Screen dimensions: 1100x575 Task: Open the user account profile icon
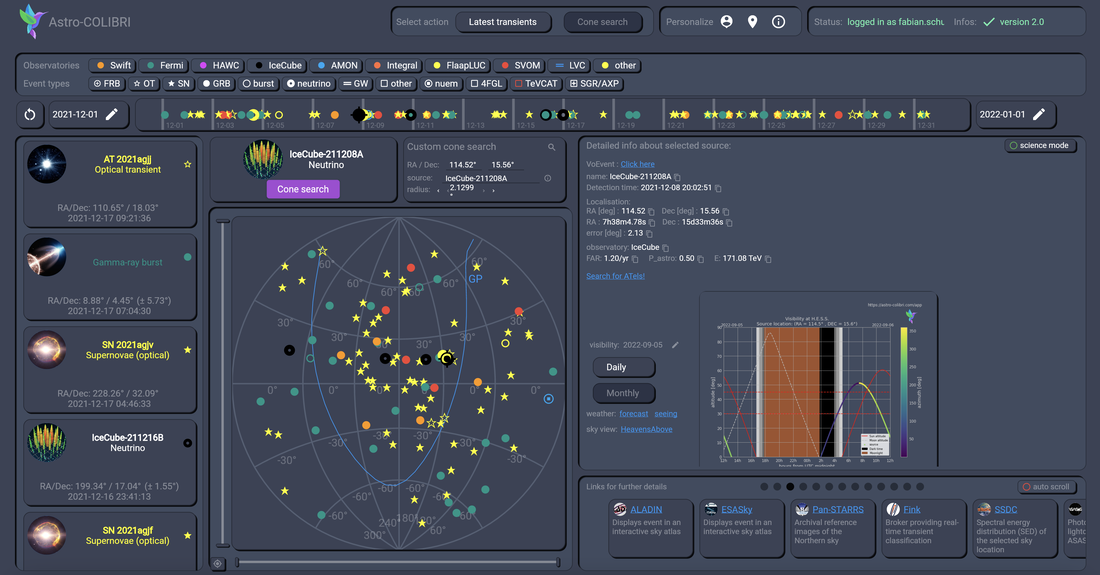coord(727,22)
